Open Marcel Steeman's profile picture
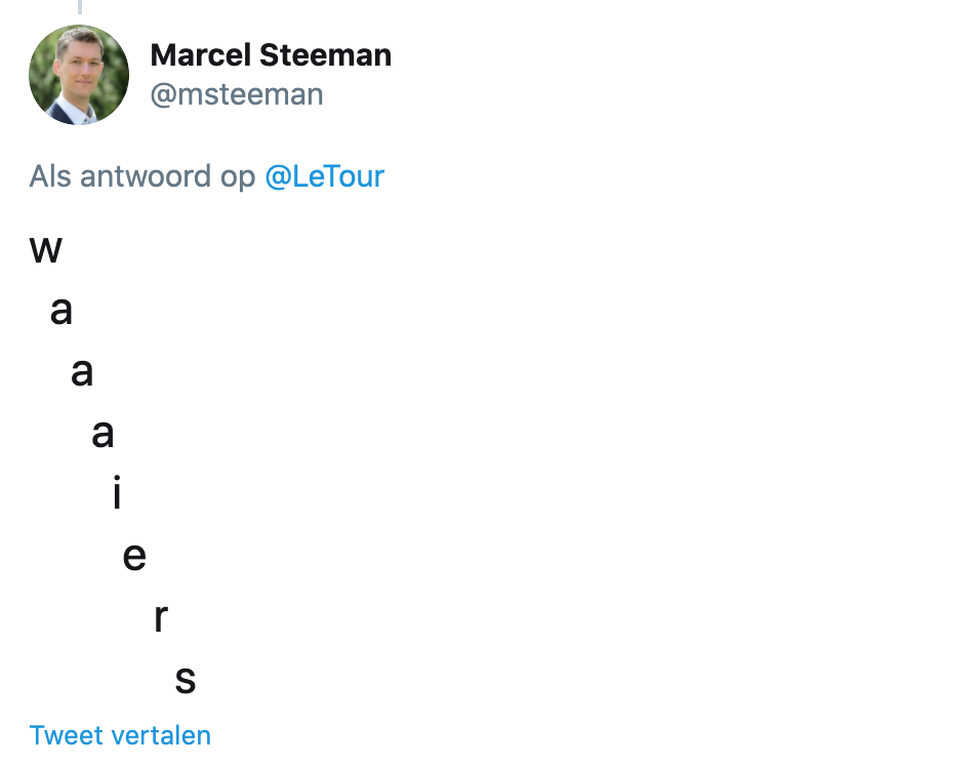This screenshot has height=765, width=980. (79, 75)
